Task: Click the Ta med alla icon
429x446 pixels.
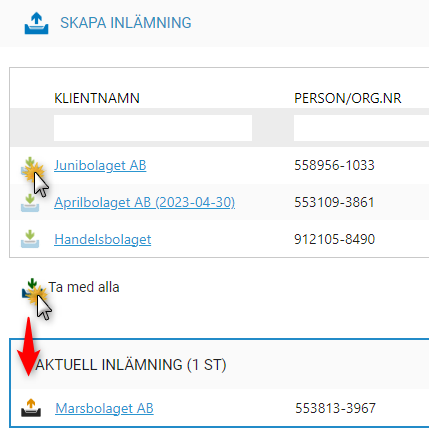Action: coord(32,288)
